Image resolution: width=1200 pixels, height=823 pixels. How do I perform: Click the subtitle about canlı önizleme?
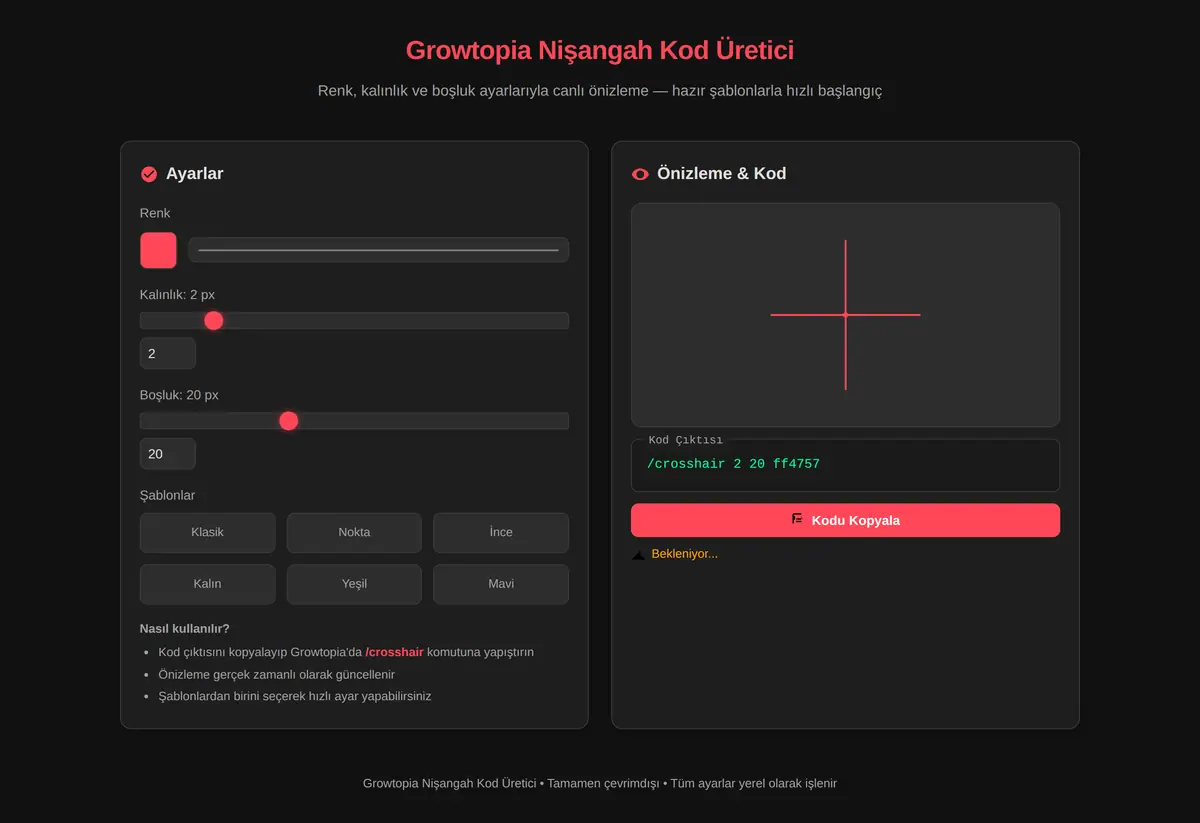600,91
